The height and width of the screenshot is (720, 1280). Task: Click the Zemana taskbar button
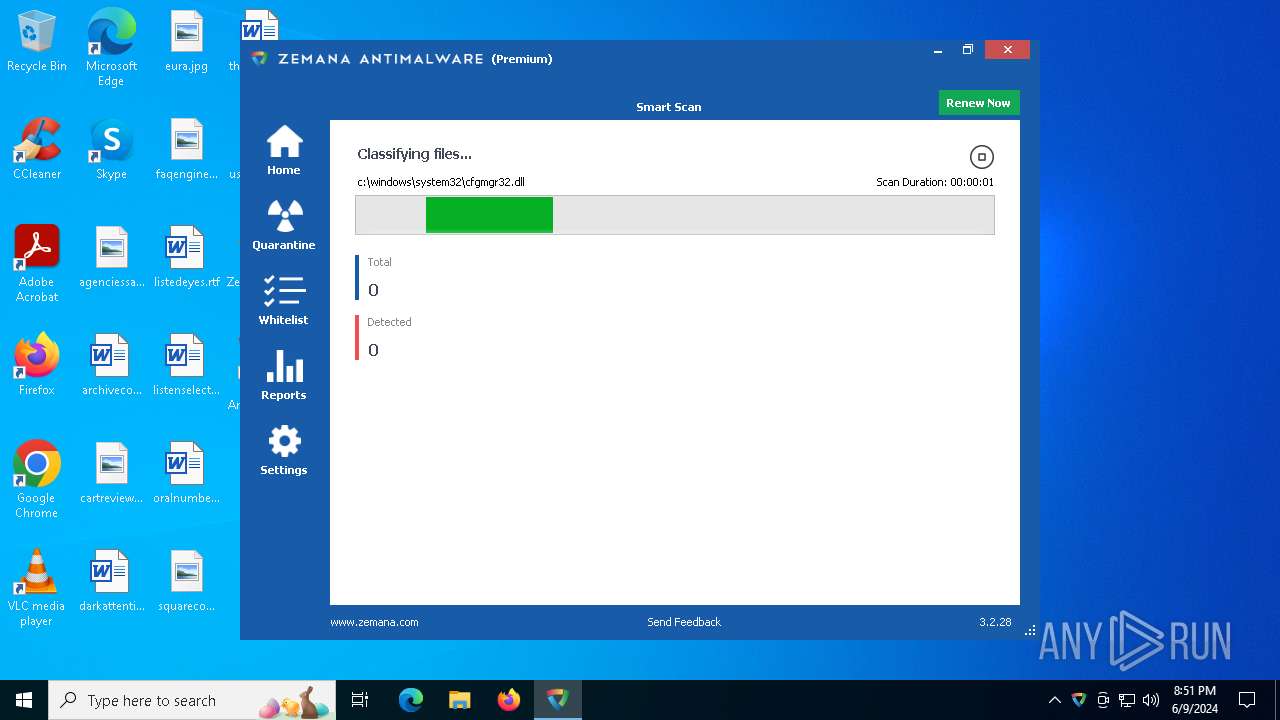(557, 700)
